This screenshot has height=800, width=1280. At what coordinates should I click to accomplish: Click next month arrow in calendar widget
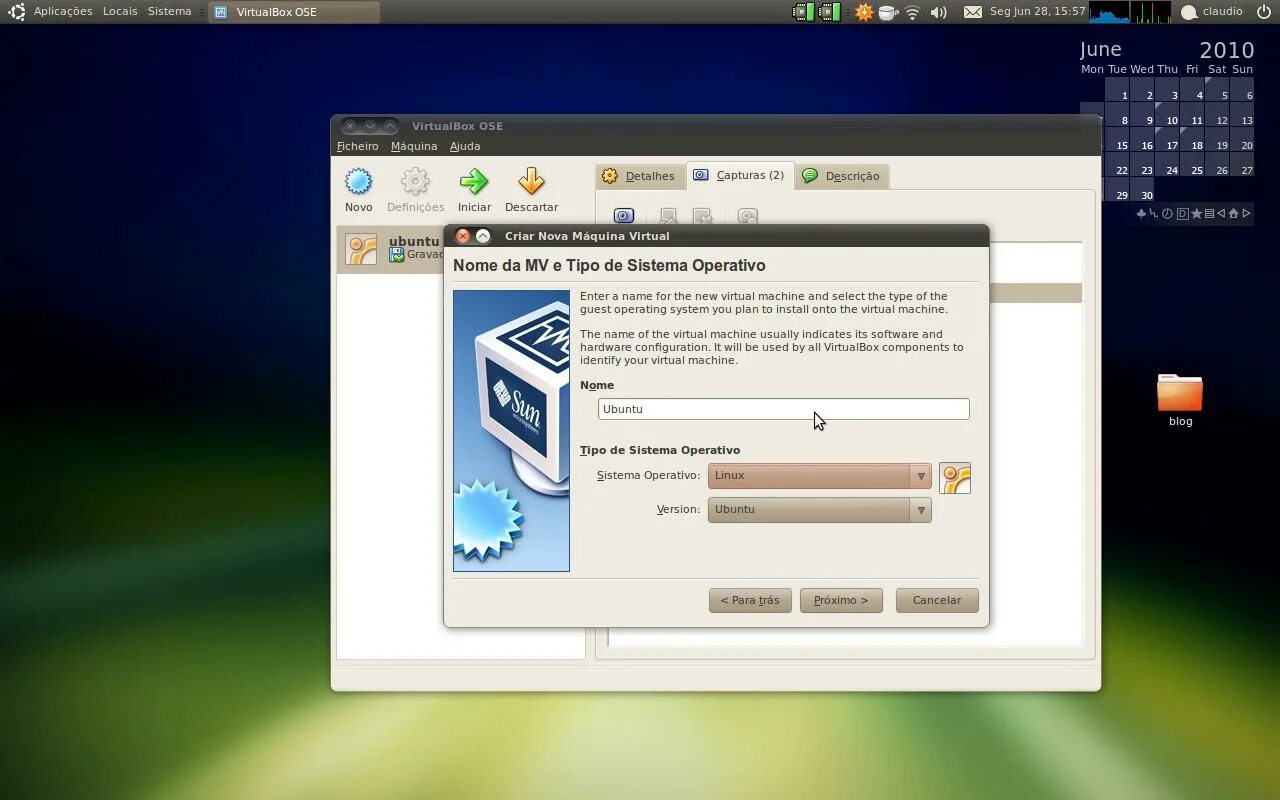1246,213
